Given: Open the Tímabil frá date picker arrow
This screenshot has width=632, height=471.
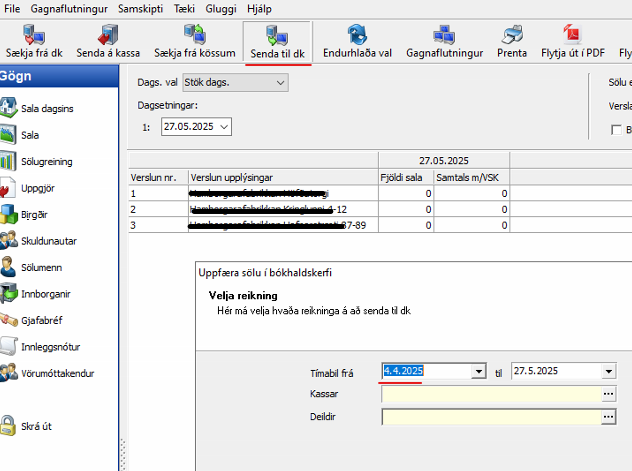Looking at the screenshot, I should tap(478, 372).
